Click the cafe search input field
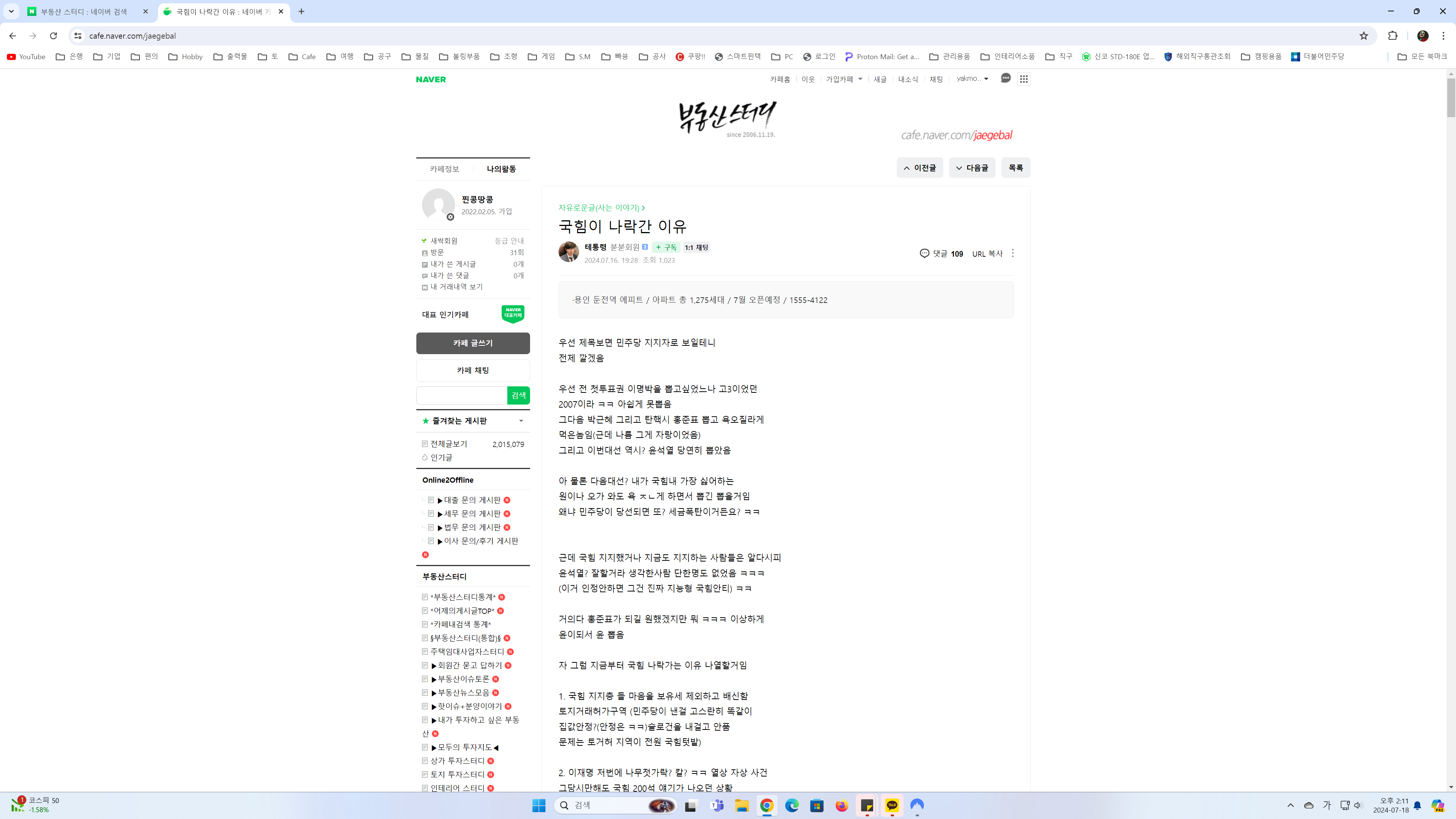Viewport: 1456px width, 819px height. [x=462, y=395]
